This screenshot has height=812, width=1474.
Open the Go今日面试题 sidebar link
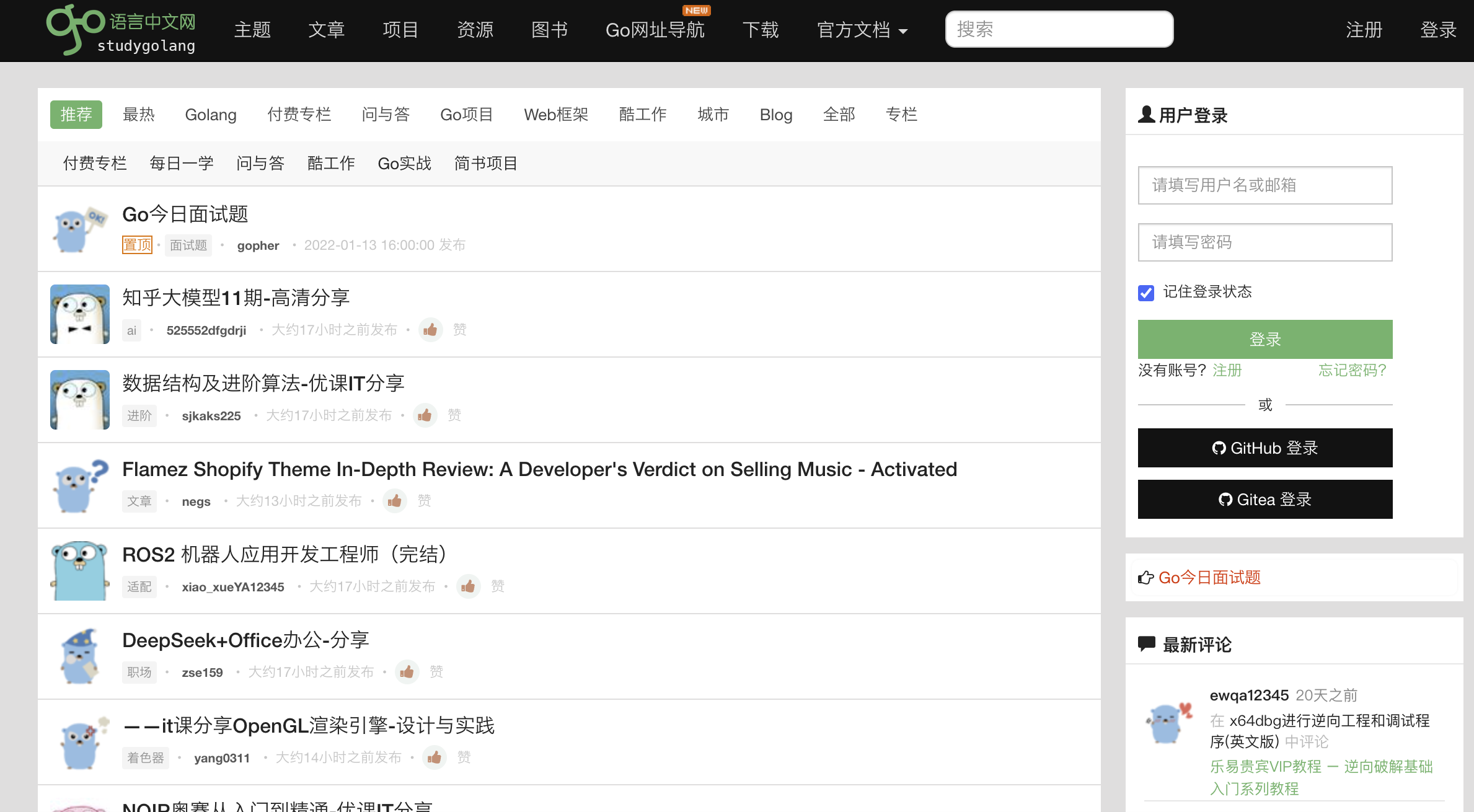1209,578
